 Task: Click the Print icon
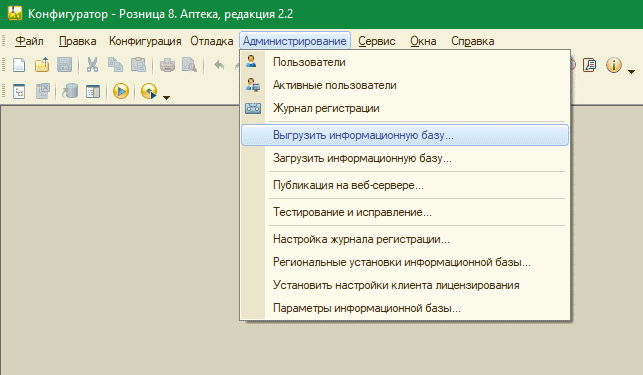point(167,65)
